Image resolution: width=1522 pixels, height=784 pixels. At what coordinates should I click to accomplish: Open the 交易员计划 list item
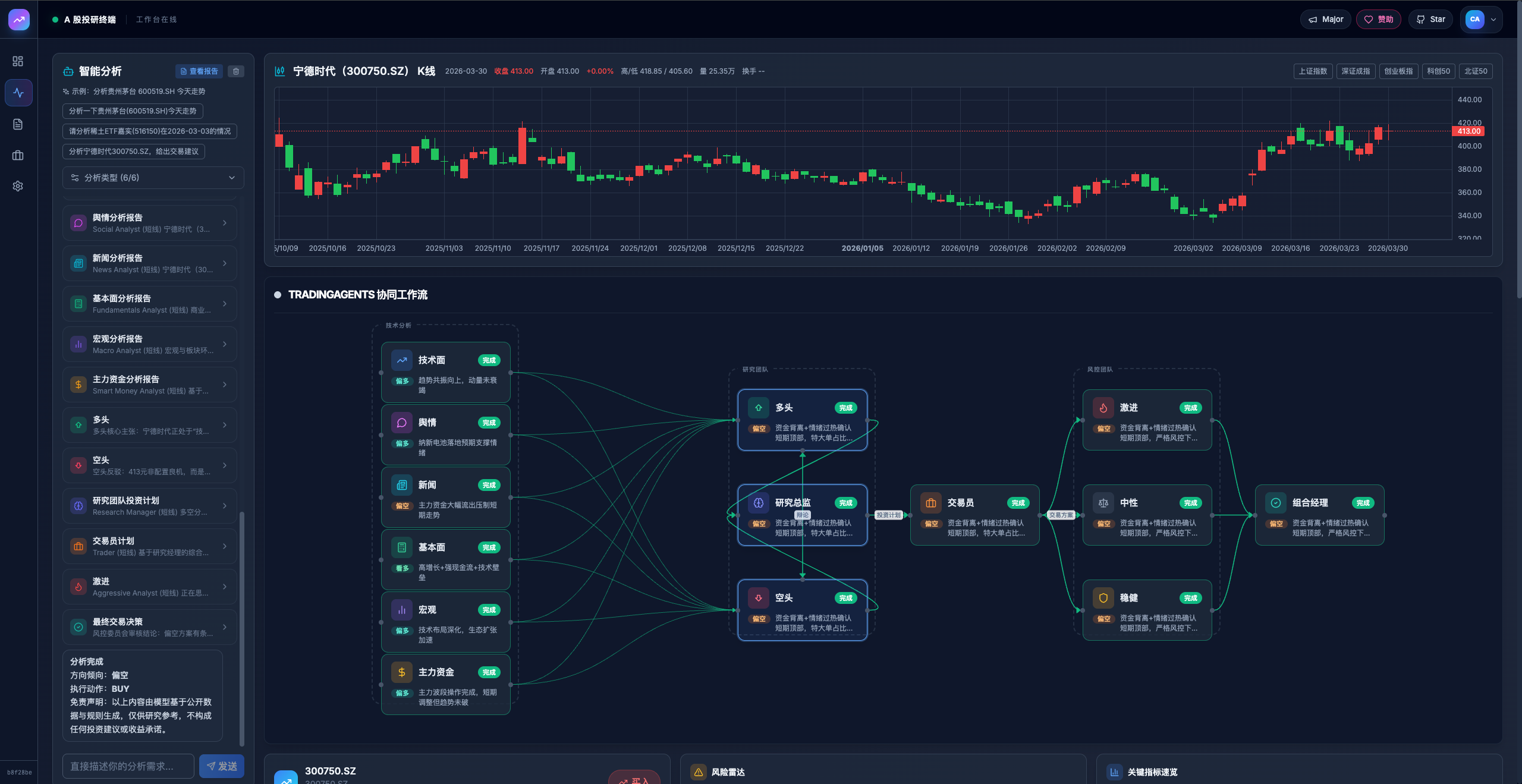point(150,546)
